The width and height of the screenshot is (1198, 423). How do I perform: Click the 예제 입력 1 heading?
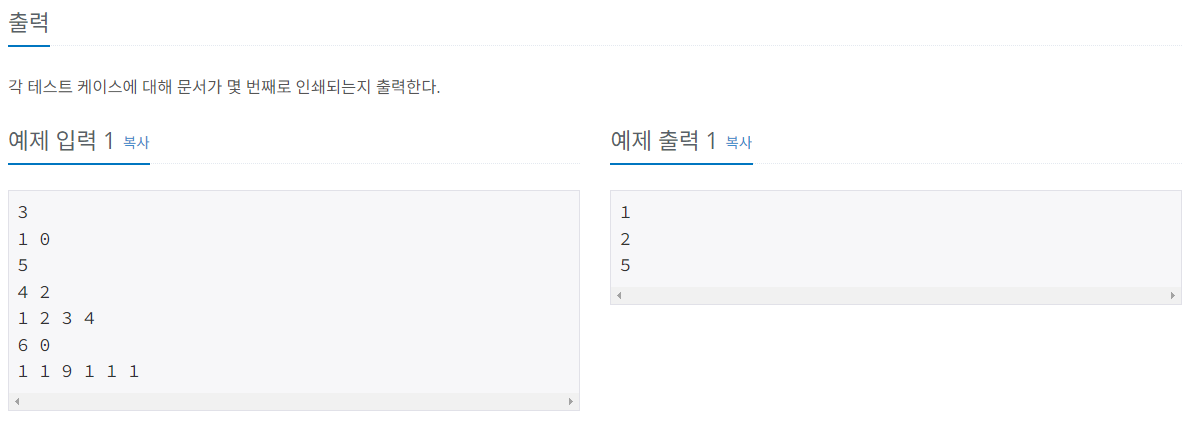[61, 140]
